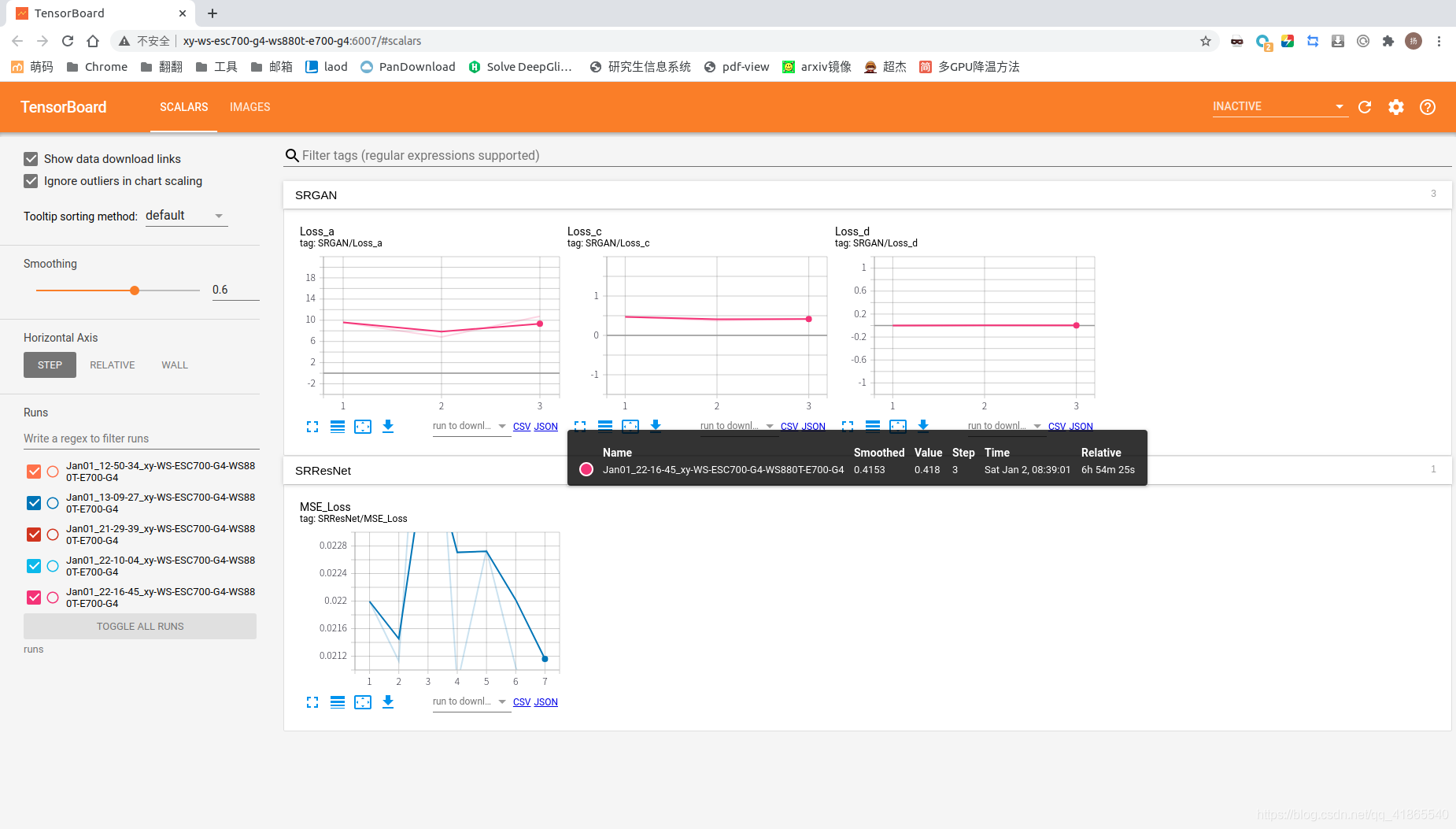Disable the Show data download links checkbox

click(x=31, y=158)
